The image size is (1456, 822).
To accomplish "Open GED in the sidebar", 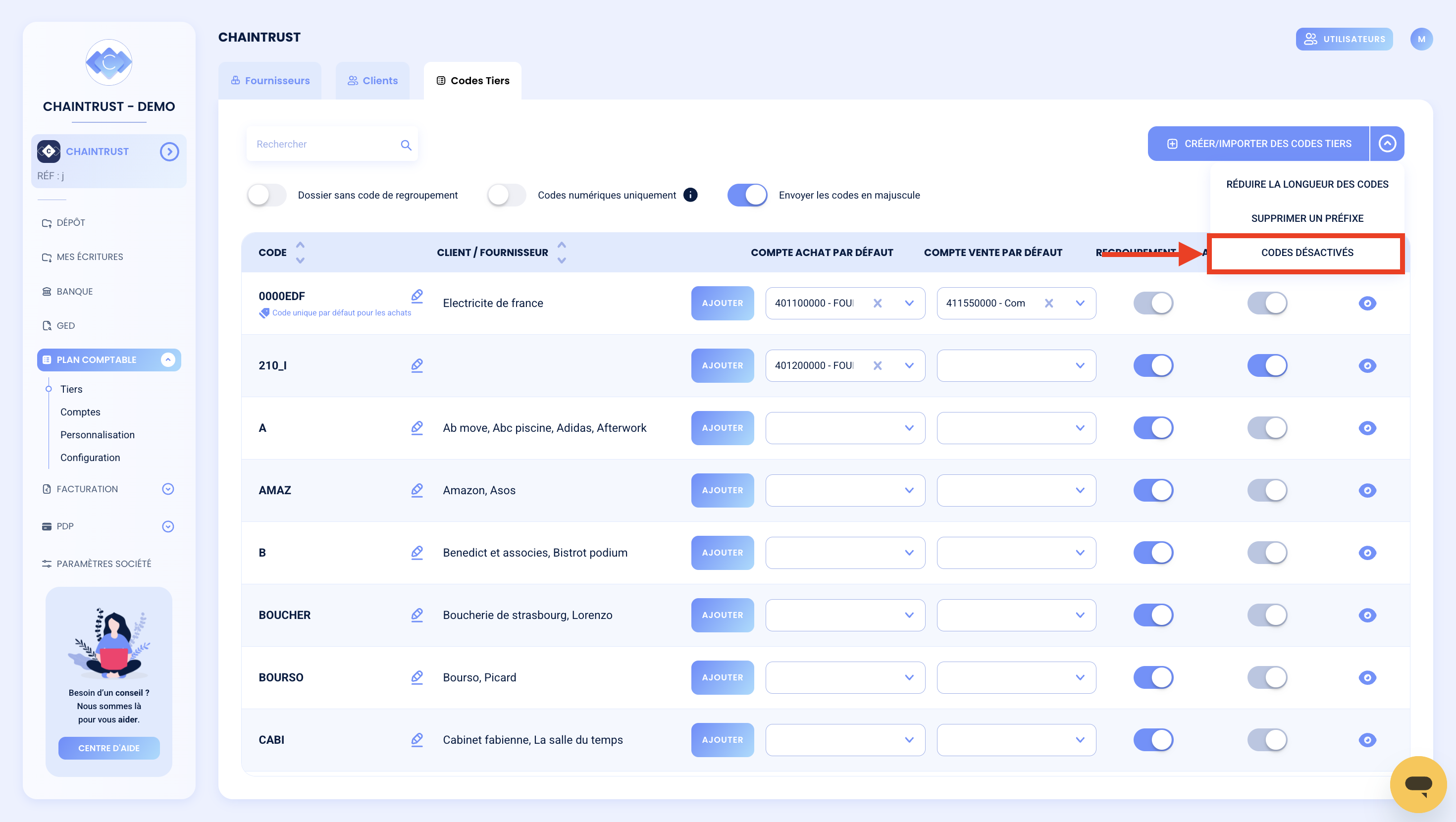I will point(58,326).
